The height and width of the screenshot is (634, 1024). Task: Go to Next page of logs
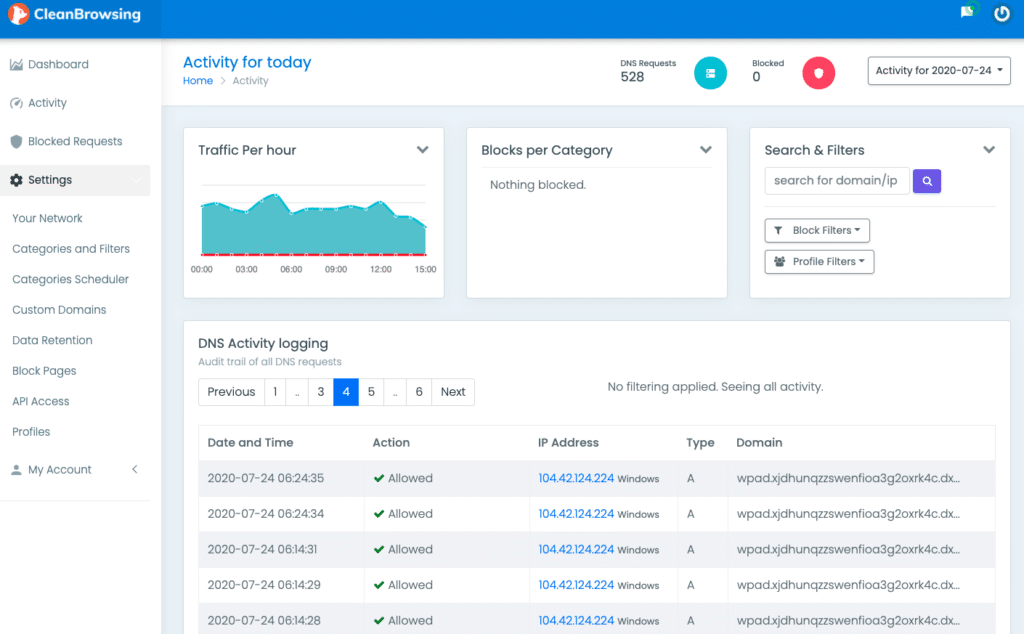[x=453, y=392]
